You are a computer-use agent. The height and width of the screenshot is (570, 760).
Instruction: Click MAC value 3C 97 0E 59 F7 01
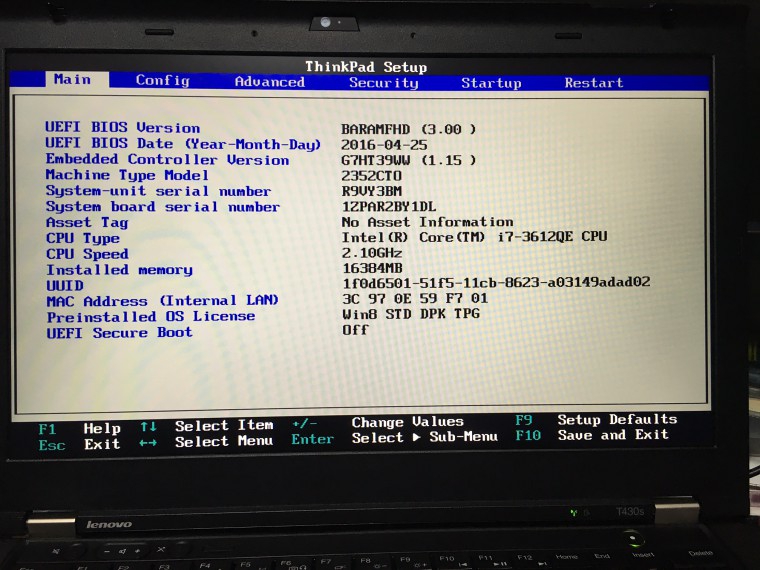pos(415,299)
